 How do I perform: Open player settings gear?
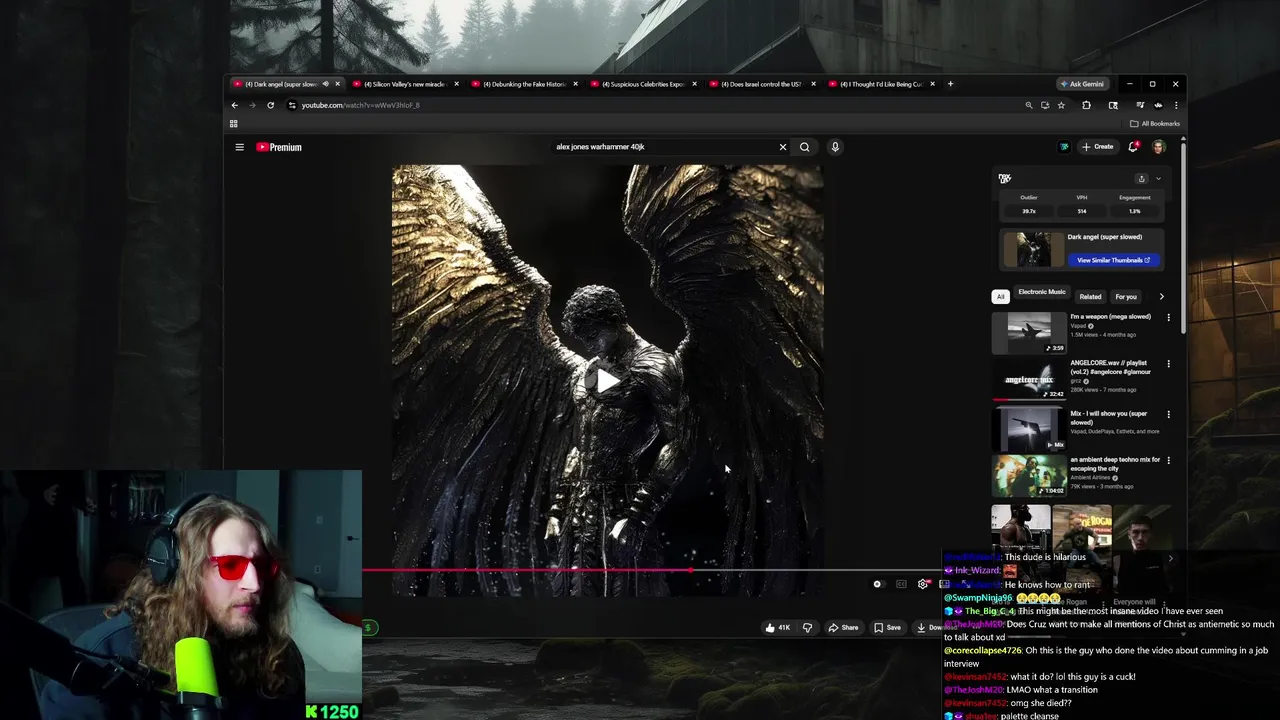[x=923, y=584]
